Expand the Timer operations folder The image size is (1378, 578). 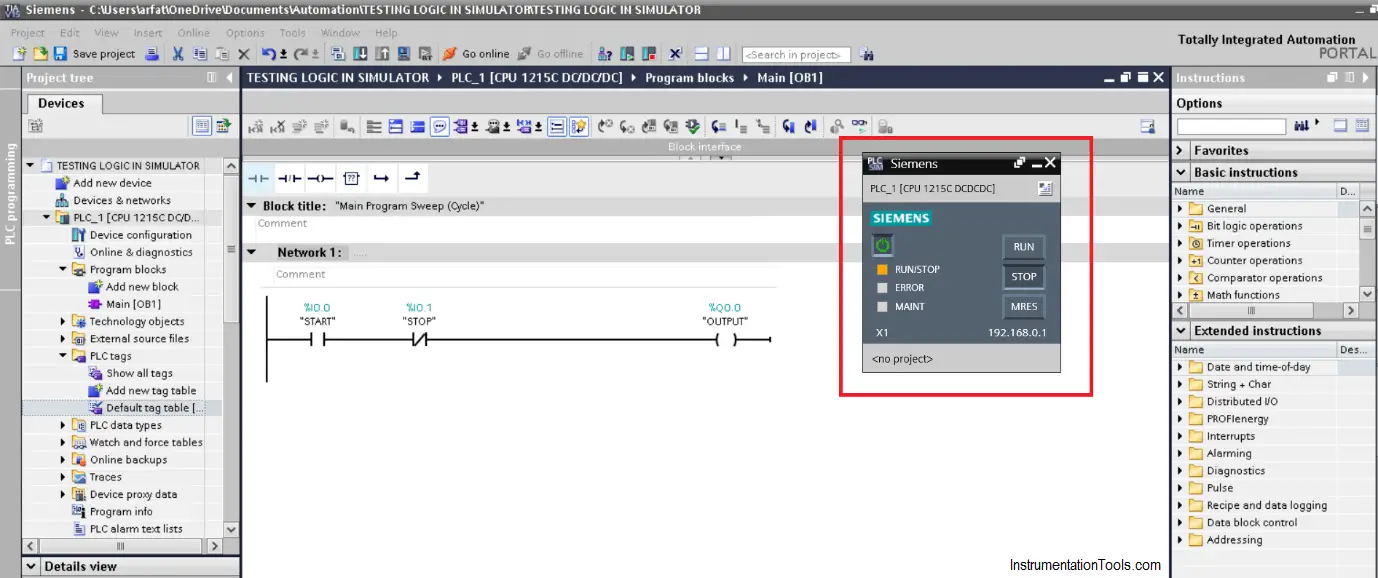tap(1181, 243)
